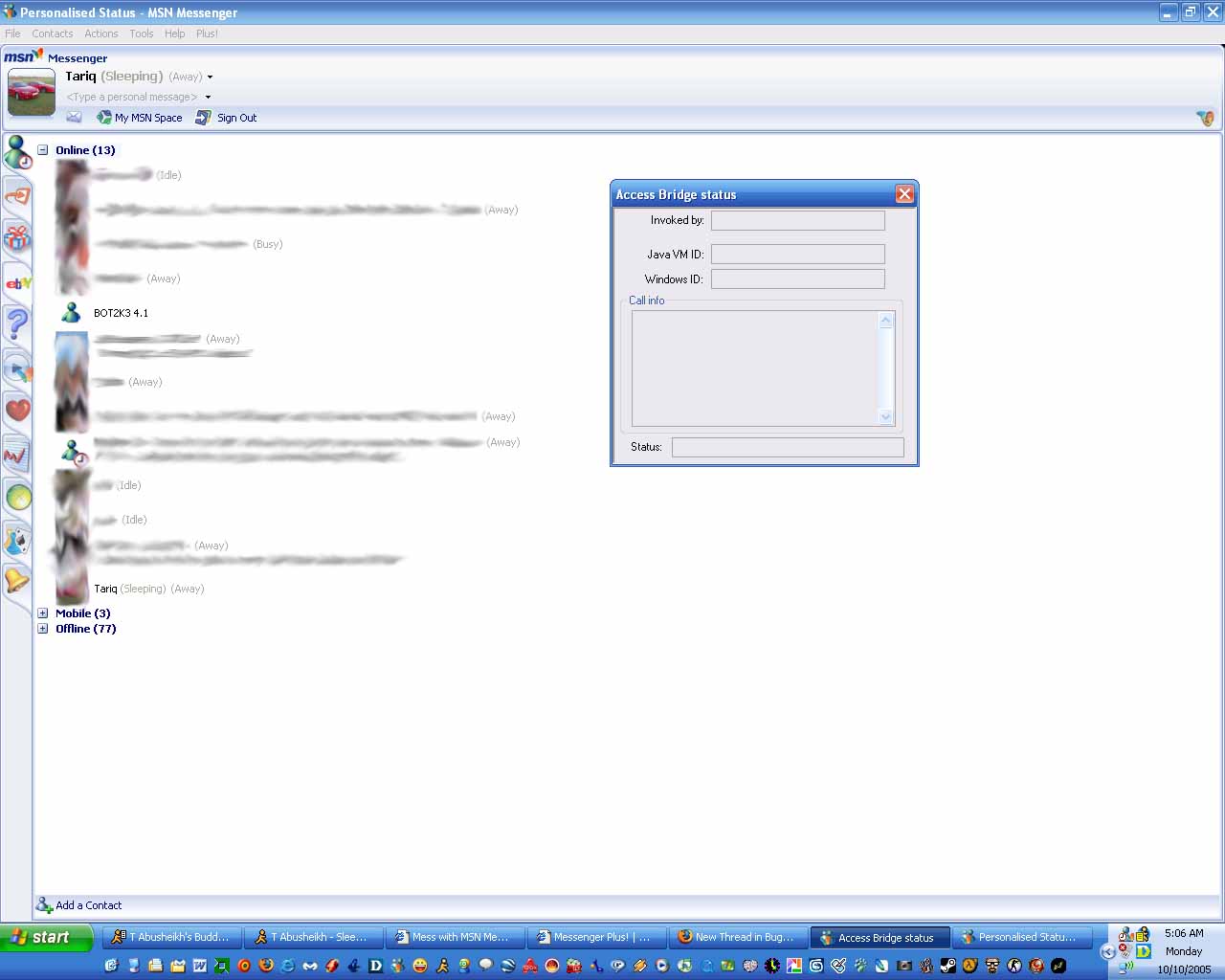
Task: Click the Sign Out link
Action: click(x=236, y=118)
